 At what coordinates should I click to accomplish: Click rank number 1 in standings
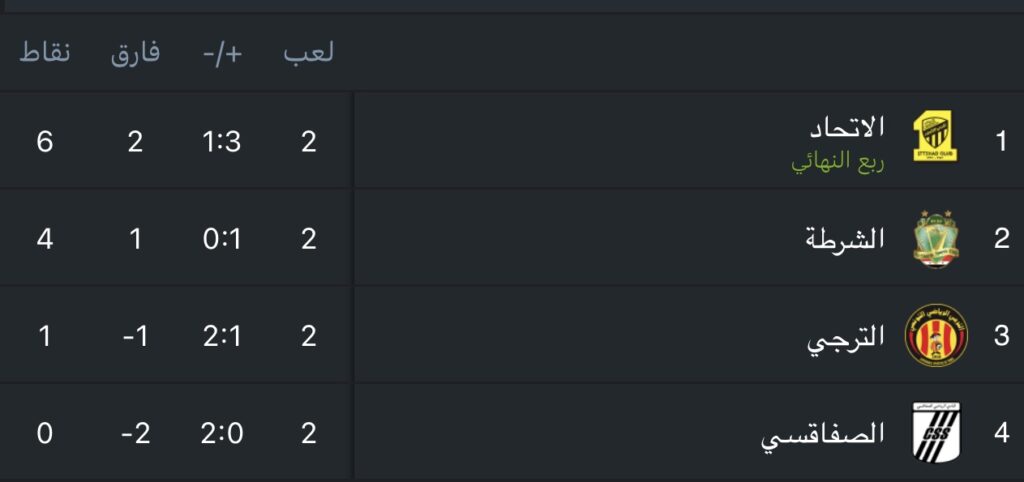[x=1002, y=141]
